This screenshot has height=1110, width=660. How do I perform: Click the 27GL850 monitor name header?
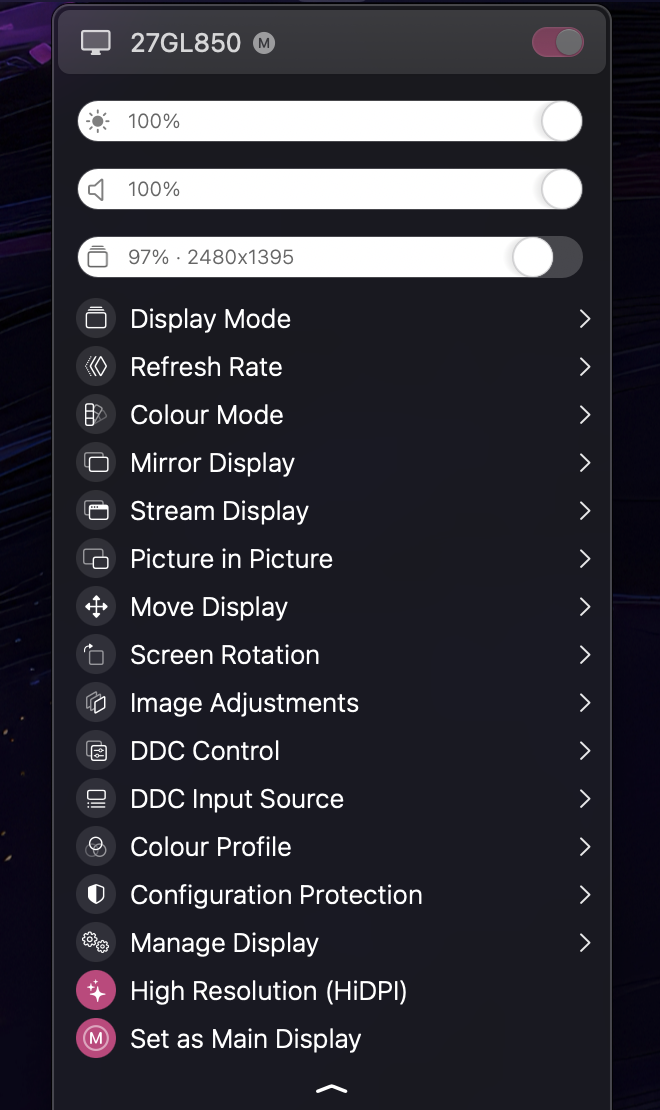(x=186, y=43)
